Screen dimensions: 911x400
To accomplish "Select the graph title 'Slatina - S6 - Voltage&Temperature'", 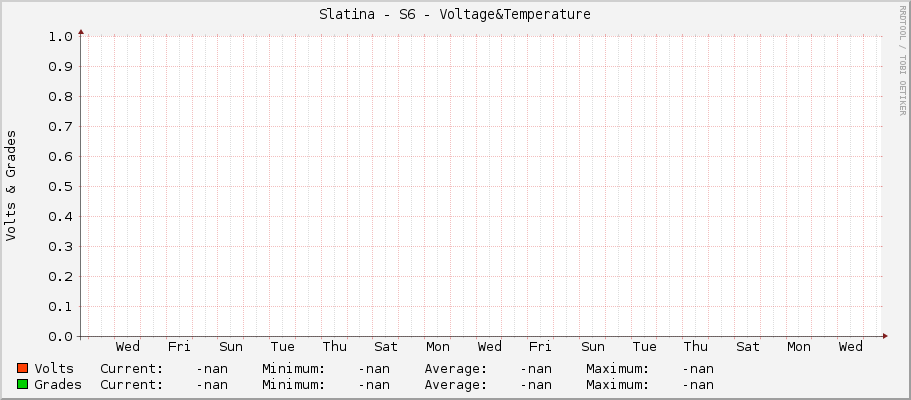I will (x=455, y=15).
